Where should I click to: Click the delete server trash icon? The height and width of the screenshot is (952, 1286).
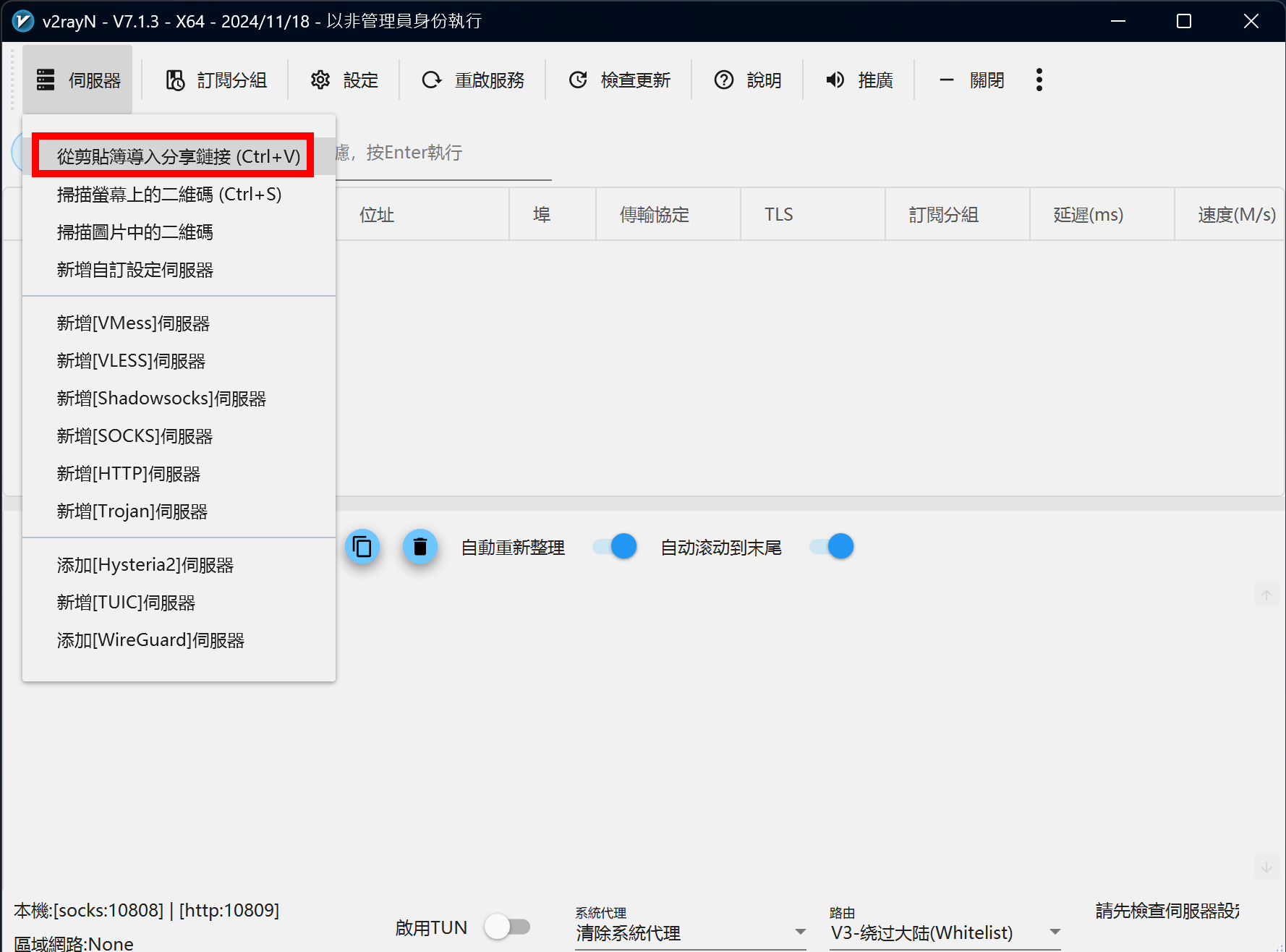pyautogui.click(x=420, y=547)
